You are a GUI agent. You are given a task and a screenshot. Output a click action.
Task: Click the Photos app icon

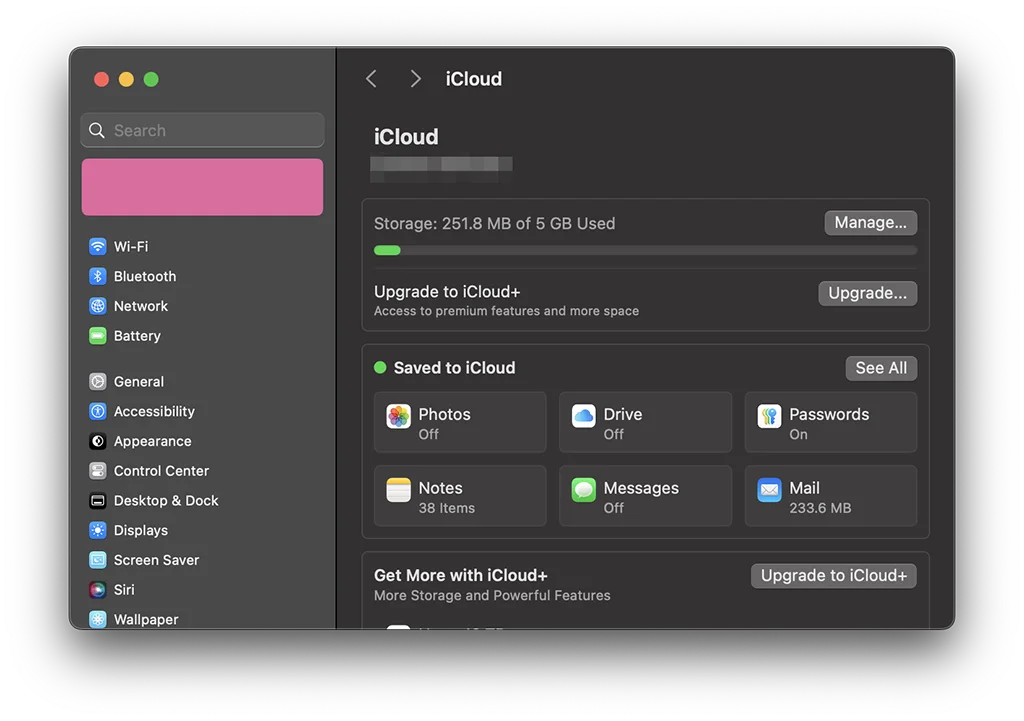pos(398,416)
